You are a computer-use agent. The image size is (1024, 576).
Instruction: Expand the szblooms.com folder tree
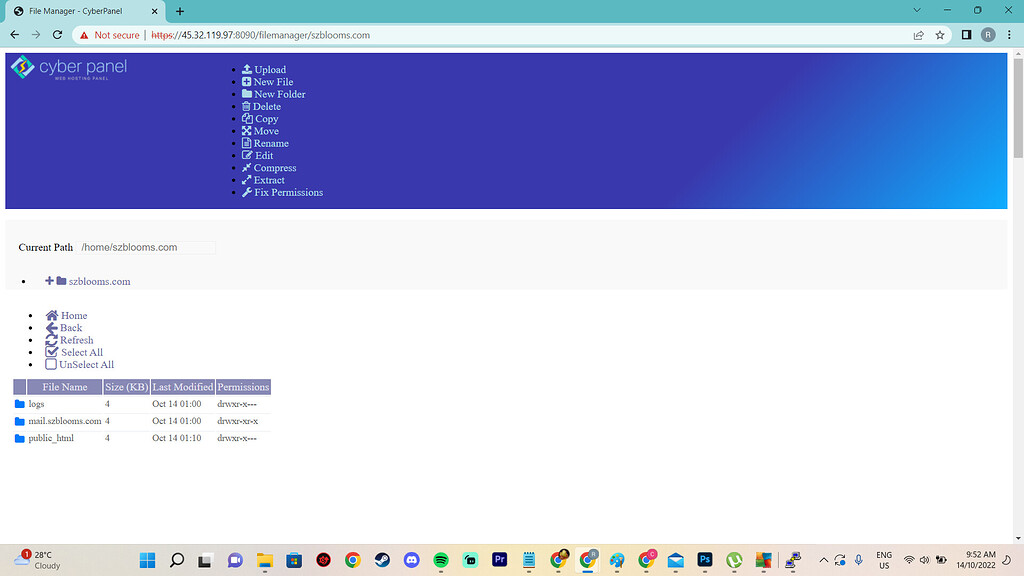coord(48,281)
